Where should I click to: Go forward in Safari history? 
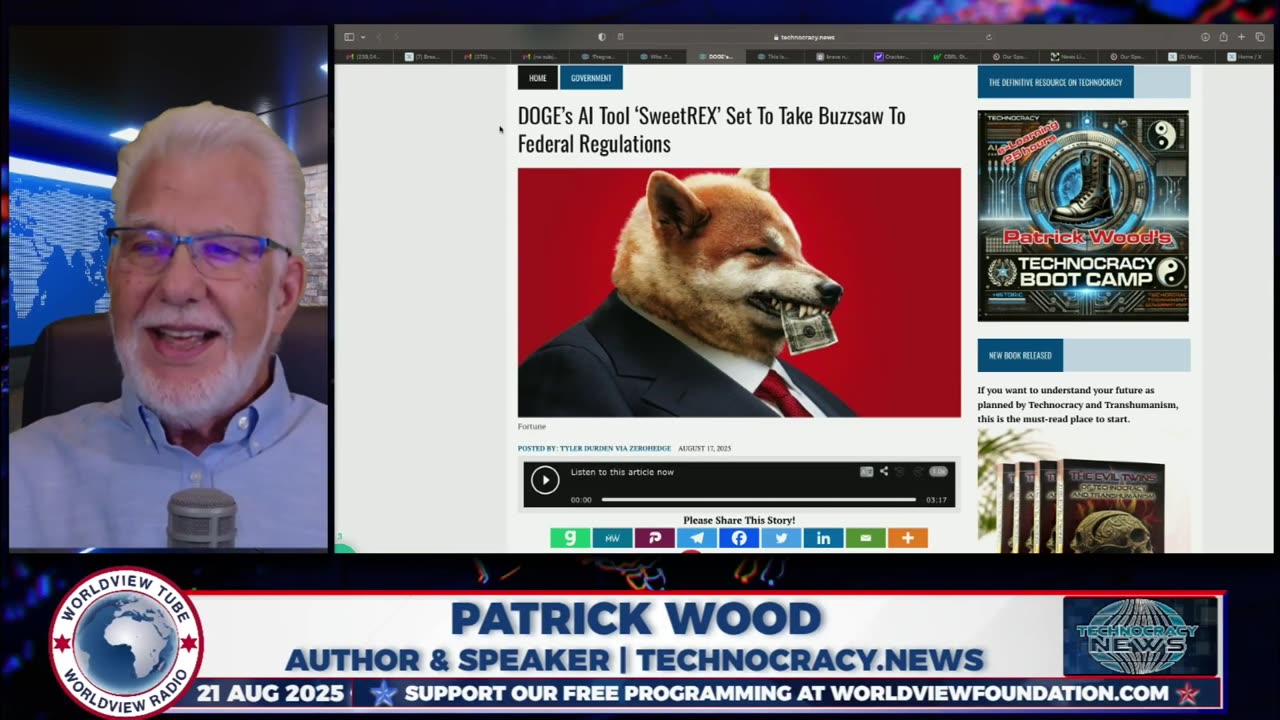(x=396, y=37)
